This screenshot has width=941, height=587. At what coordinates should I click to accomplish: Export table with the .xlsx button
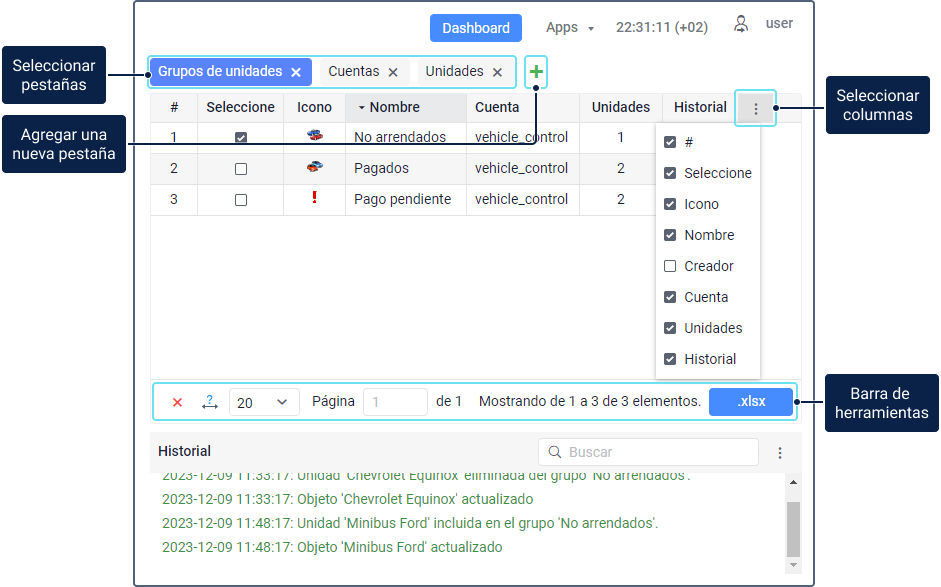click(x=751, y=402)
